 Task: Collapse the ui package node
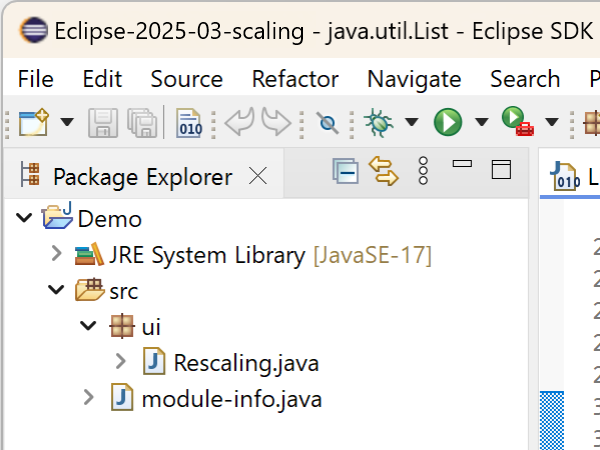coord(88,326)
